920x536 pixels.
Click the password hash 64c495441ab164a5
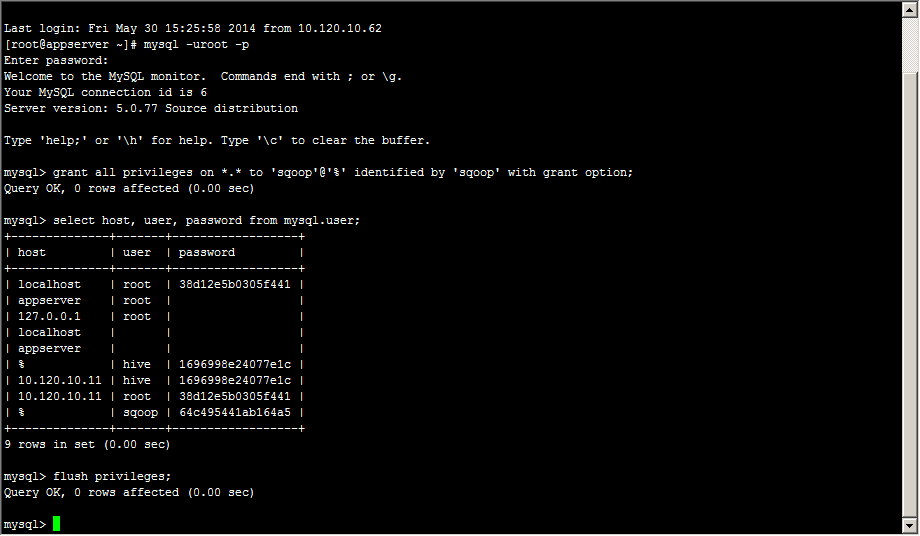235,412
